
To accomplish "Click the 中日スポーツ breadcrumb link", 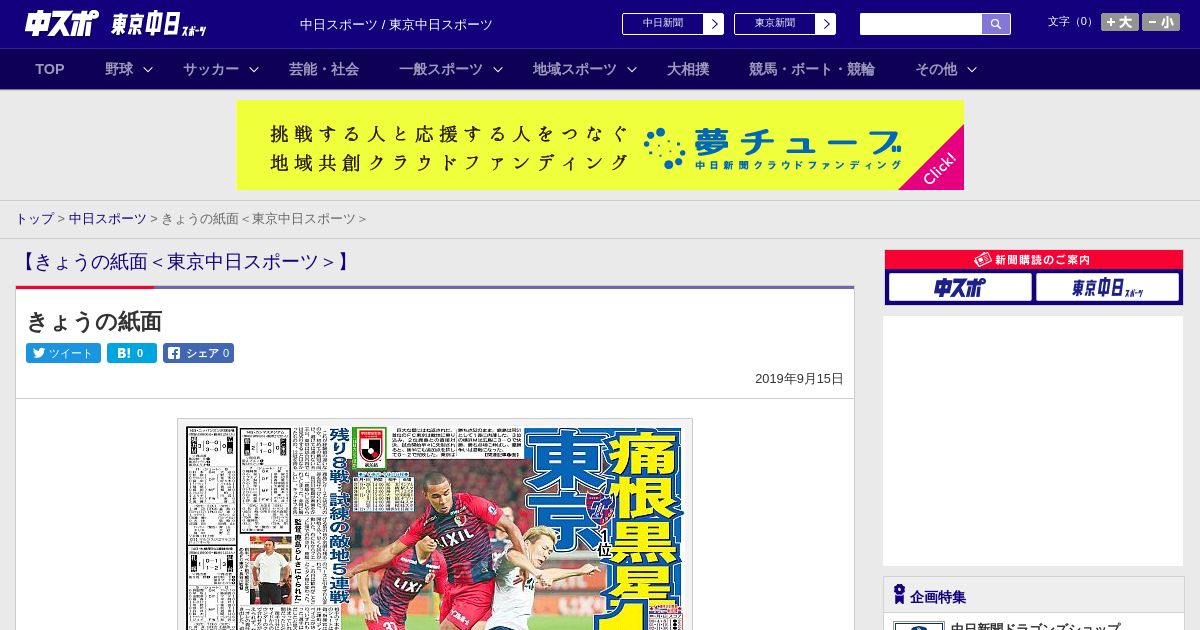I will pyautogui.click(x=108, y=218).
